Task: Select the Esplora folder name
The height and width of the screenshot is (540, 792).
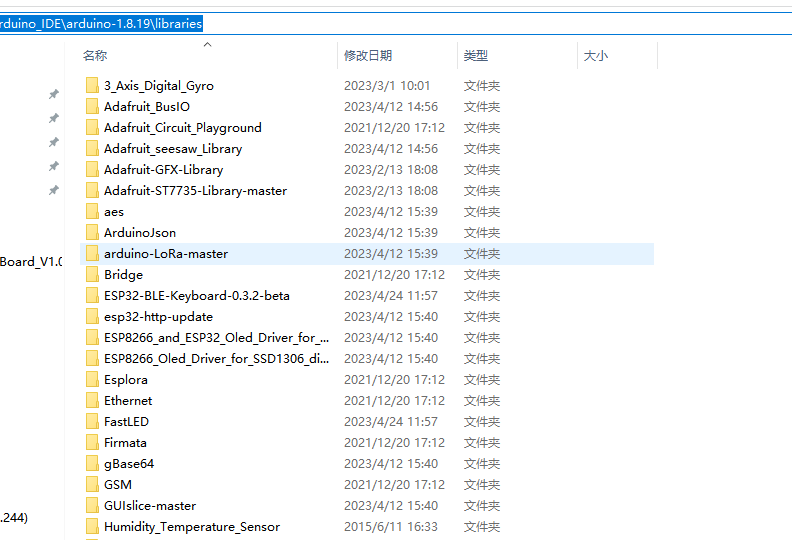Action: pyautogui.click(x=126, y=380)
